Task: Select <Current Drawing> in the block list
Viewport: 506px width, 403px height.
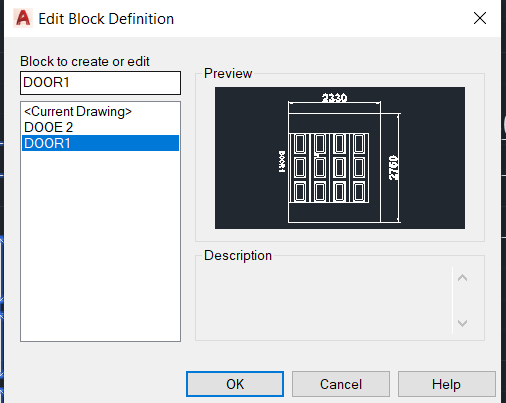Action: tap(78, 111)
